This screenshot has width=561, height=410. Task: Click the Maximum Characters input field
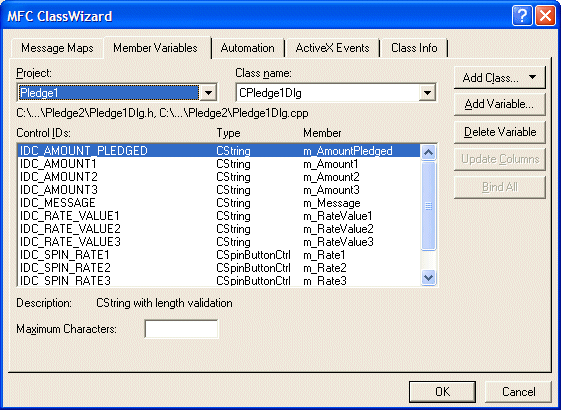181,329
